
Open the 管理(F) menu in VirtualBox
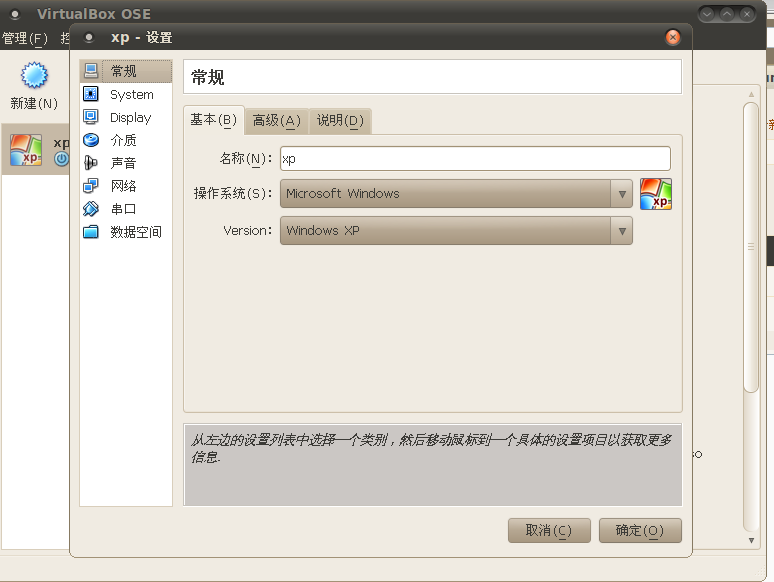pos(25,38)
